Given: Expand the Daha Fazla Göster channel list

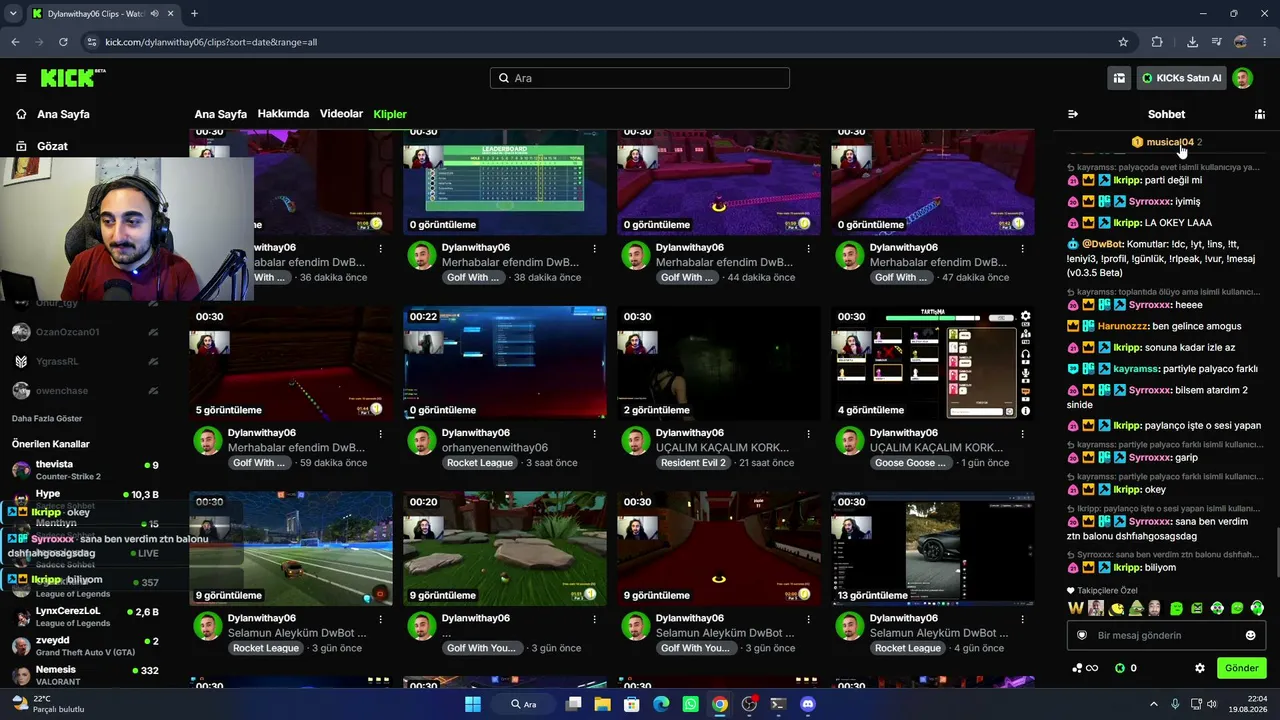Looking at the screenshot, I should coord(47,418).
